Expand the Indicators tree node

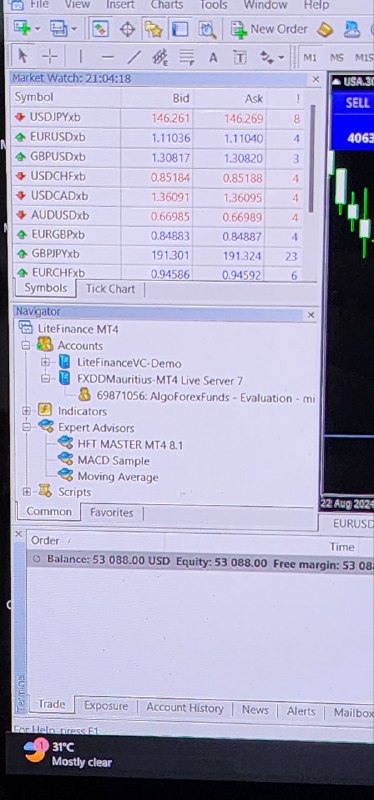26,411
